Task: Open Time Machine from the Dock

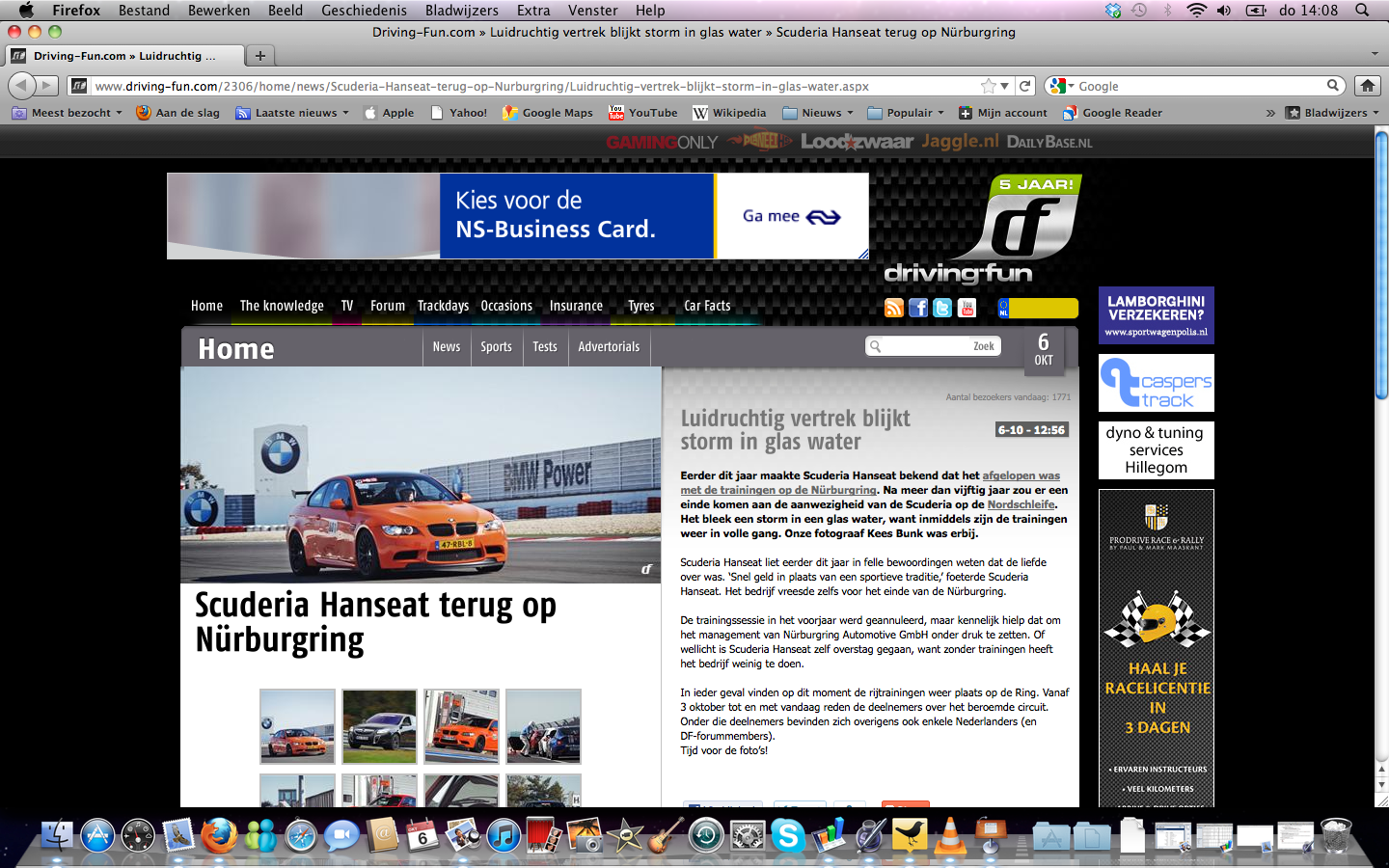Action: [x=706, y=835]
